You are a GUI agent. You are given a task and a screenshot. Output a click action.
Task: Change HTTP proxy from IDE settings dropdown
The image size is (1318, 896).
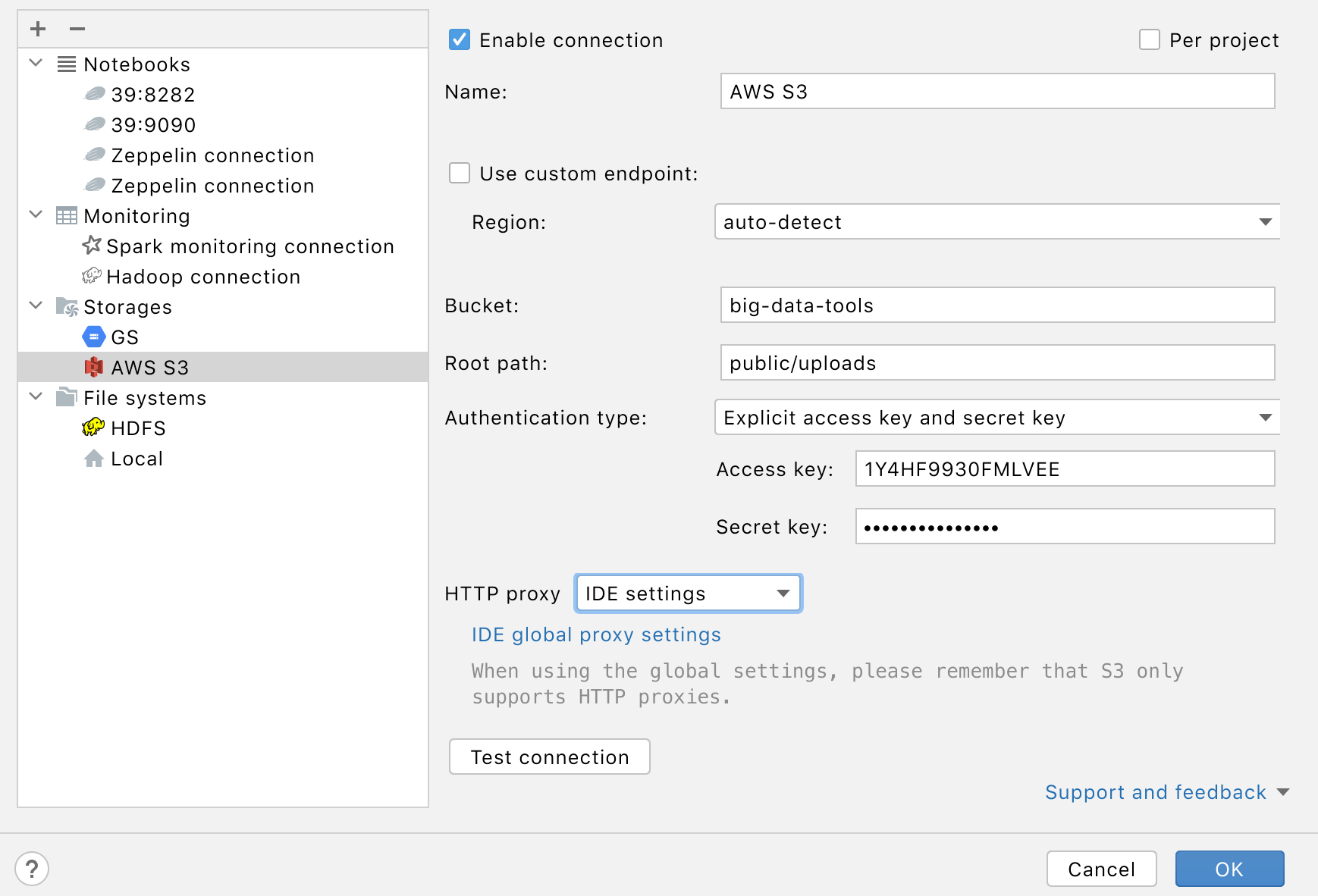(x=783, y=594)
